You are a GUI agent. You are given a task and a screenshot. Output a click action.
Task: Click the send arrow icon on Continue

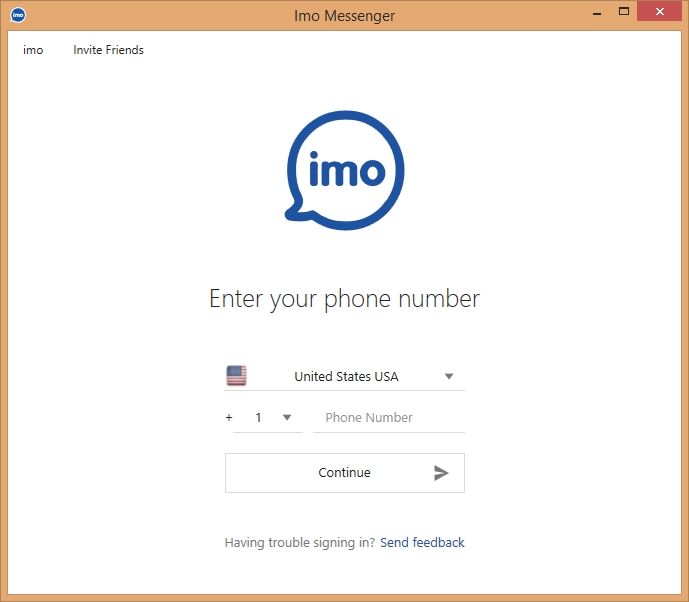coord(441,473)
